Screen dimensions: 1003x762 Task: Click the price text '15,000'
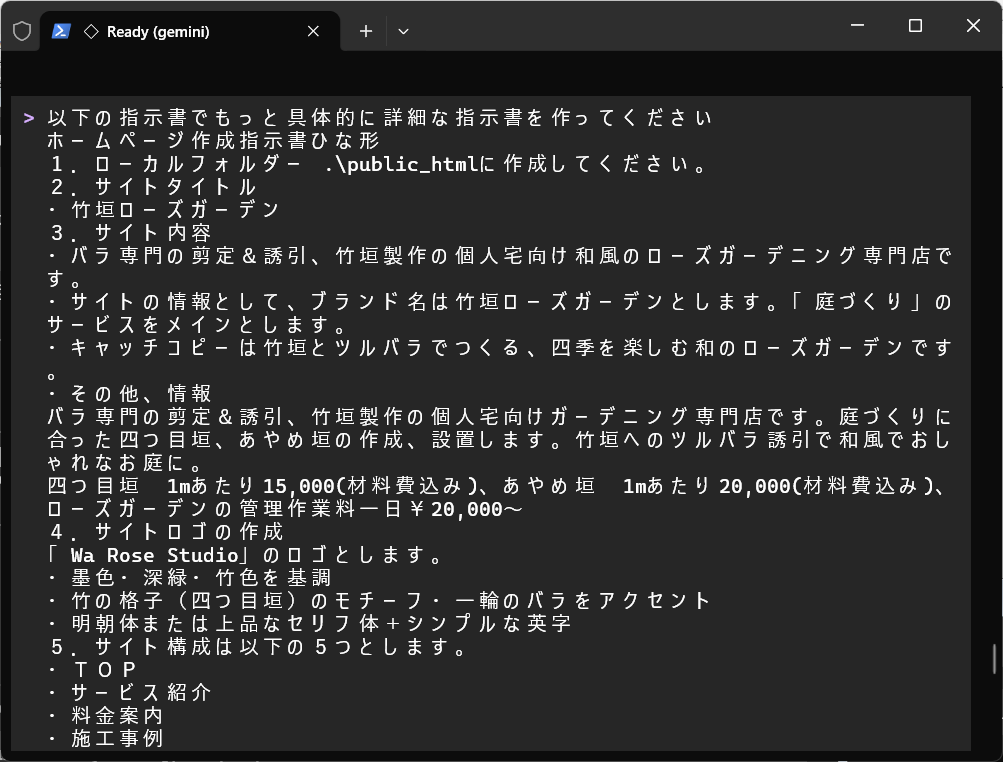pyautogui.click(x=299, y=486)
